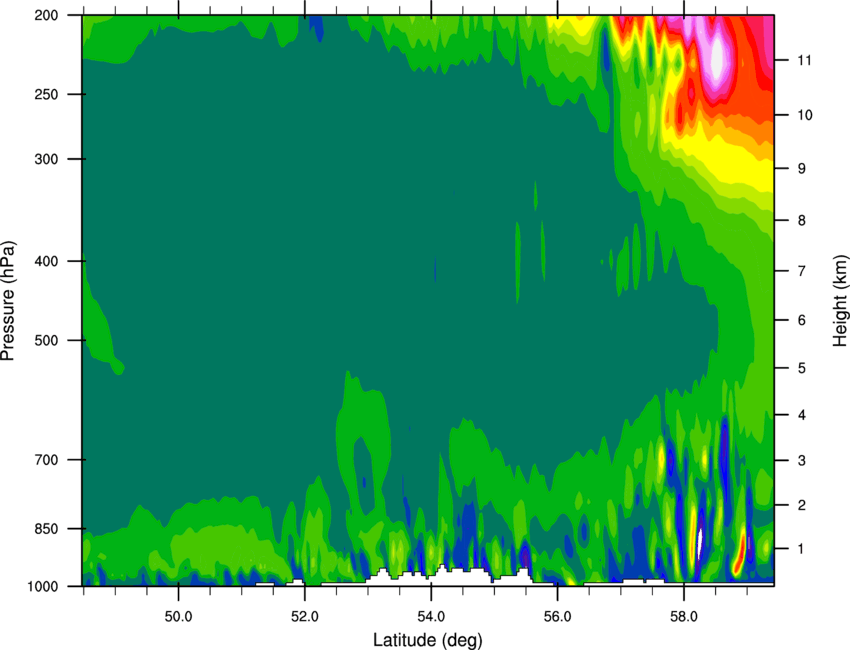The height and width of the screenshot is (650, 850).
Task: Click the 4 km height label
Action: pyautogui.click(x=802, y=415)
